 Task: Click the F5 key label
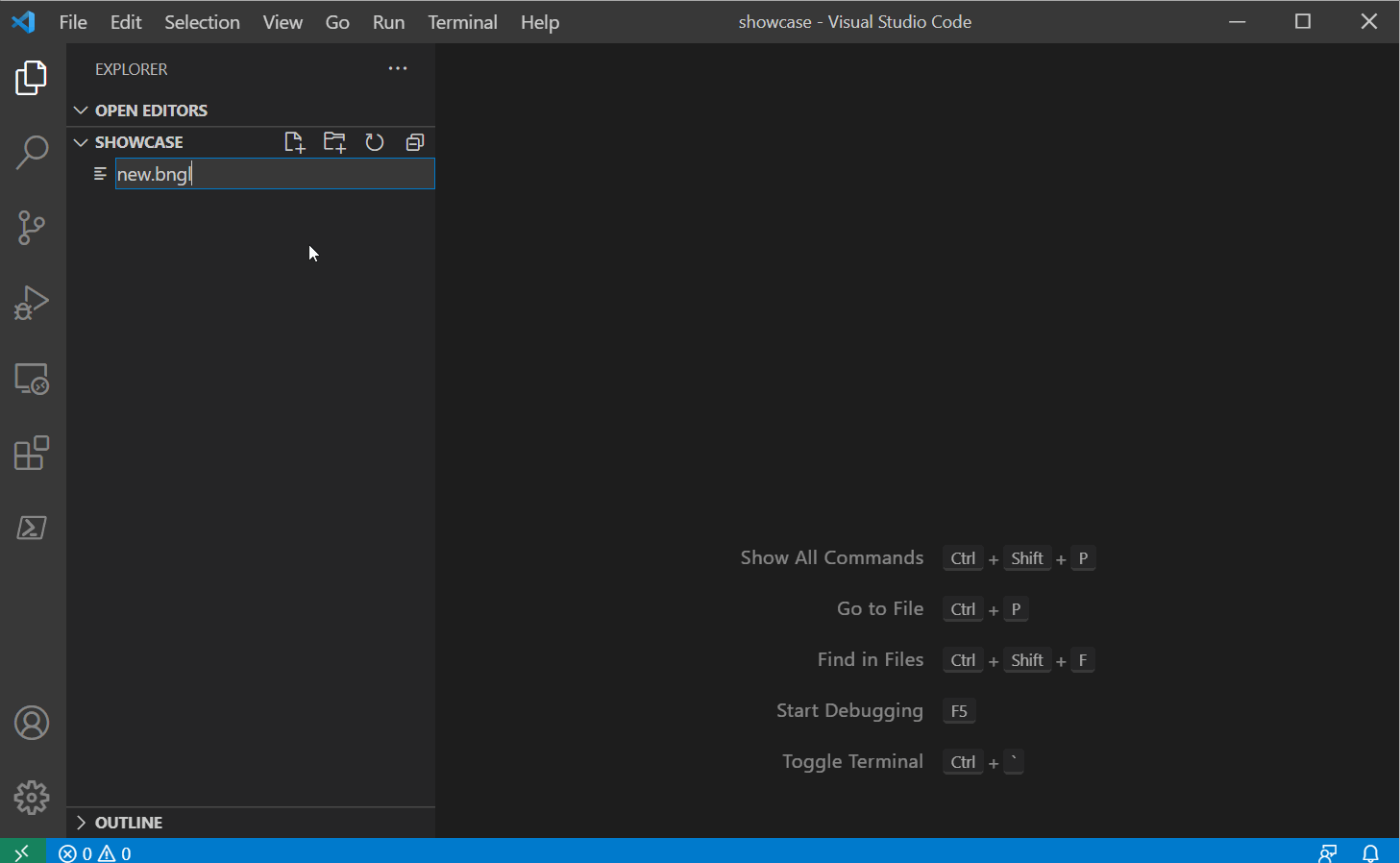pos(959,711)
